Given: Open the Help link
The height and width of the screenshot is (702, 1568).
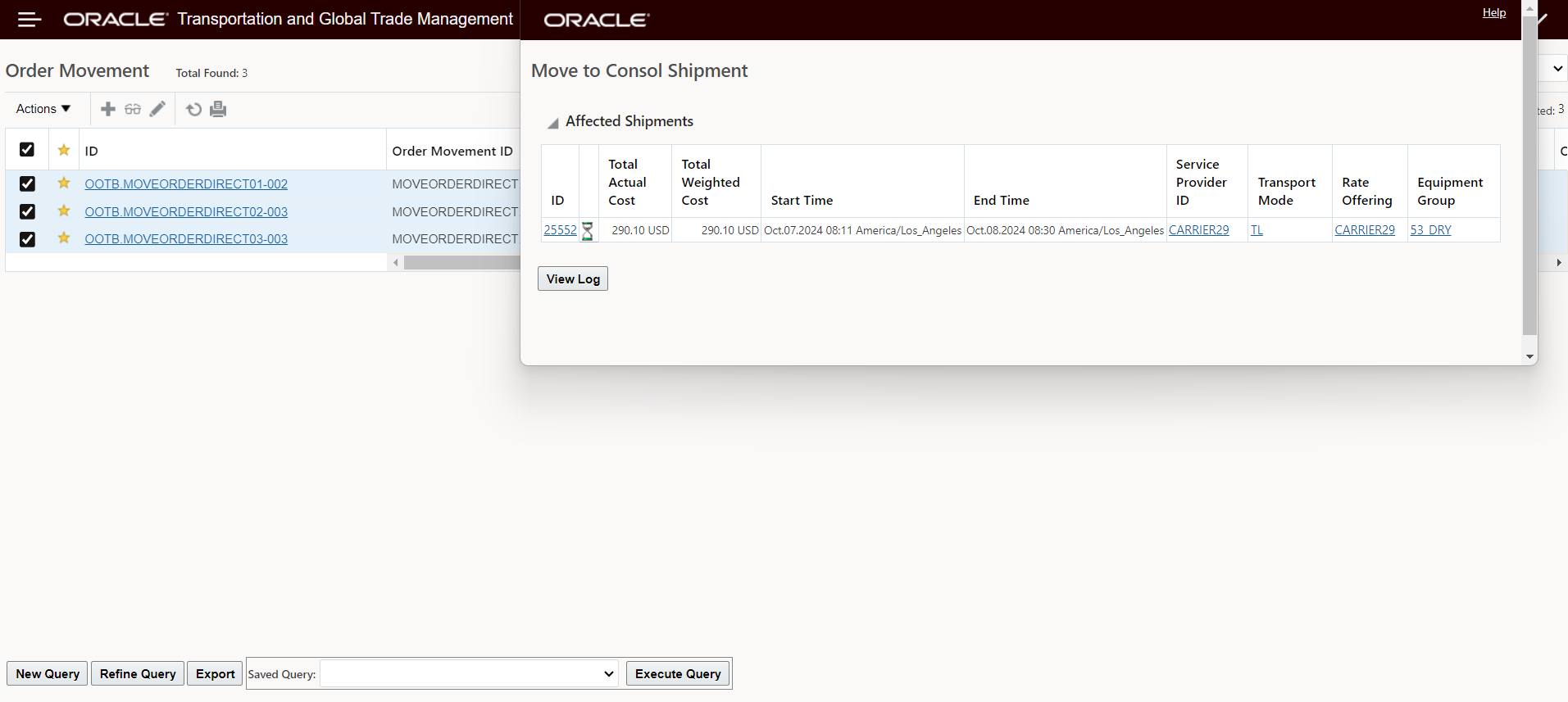Looking at the screenshot, I should [x=1494, y=12].
